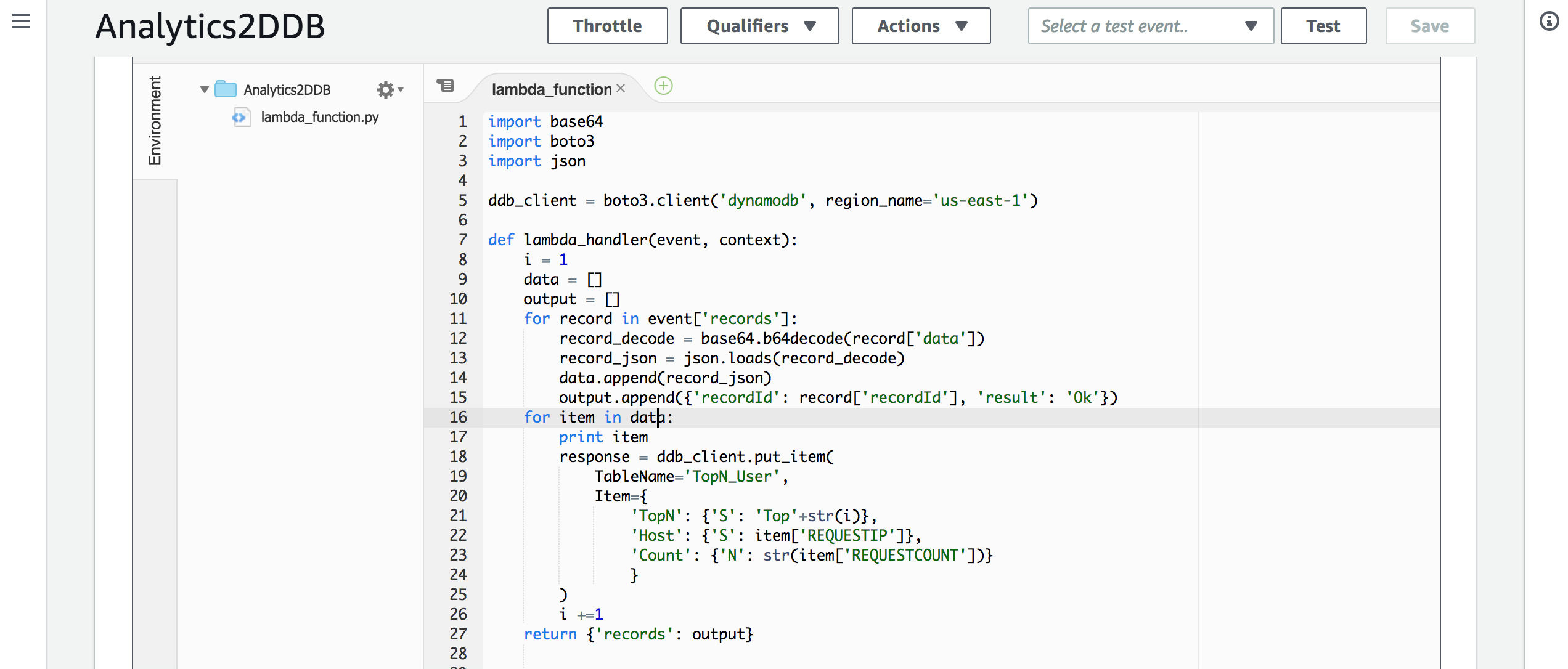This screenshot has height=669, width=1568.
Task: Open lambda_function.py in the file tree
Action: [319, 117]
